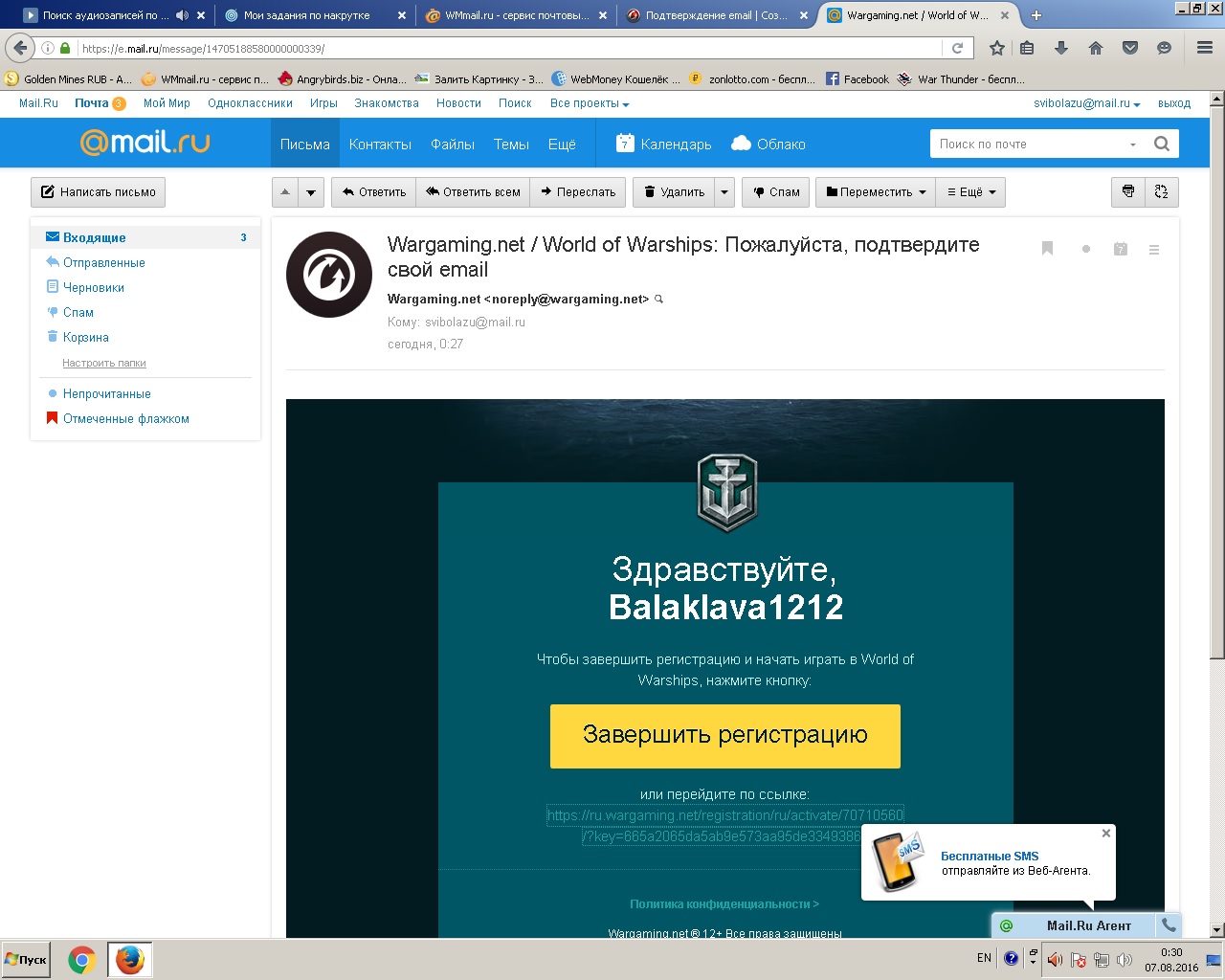Switch to the Письма tab
The image size is (1225, 980).
[x=305, y=144]
